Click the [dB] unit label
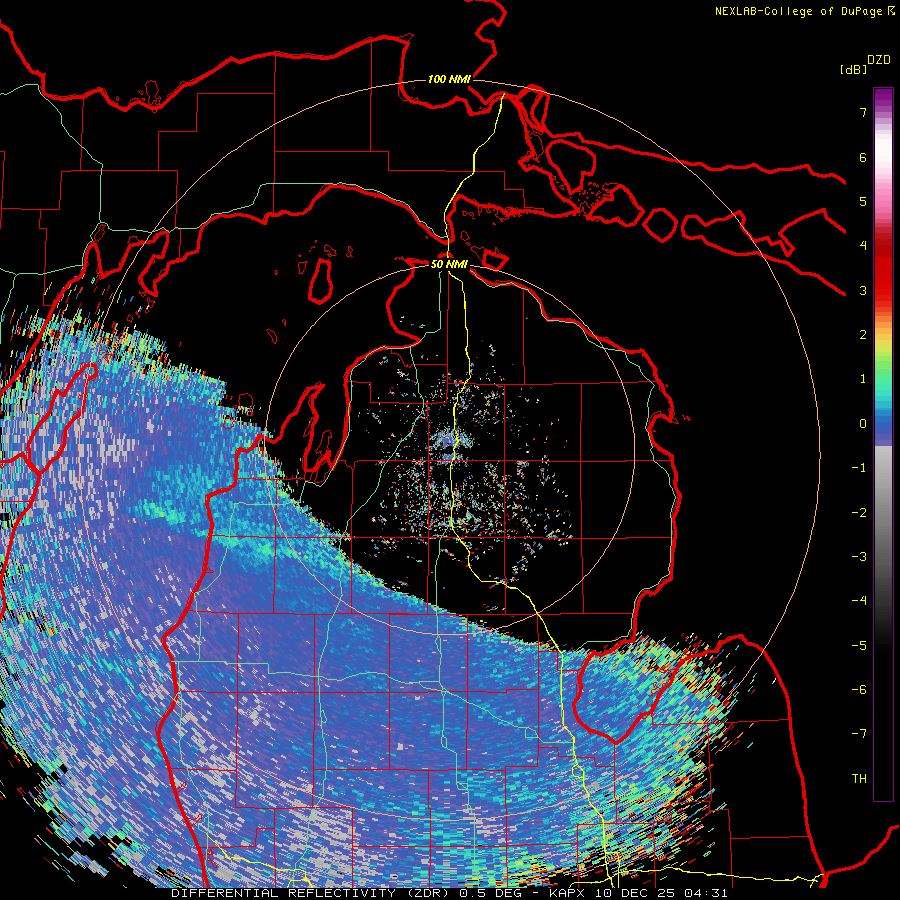The image size is (900, 900). [853, 70]
